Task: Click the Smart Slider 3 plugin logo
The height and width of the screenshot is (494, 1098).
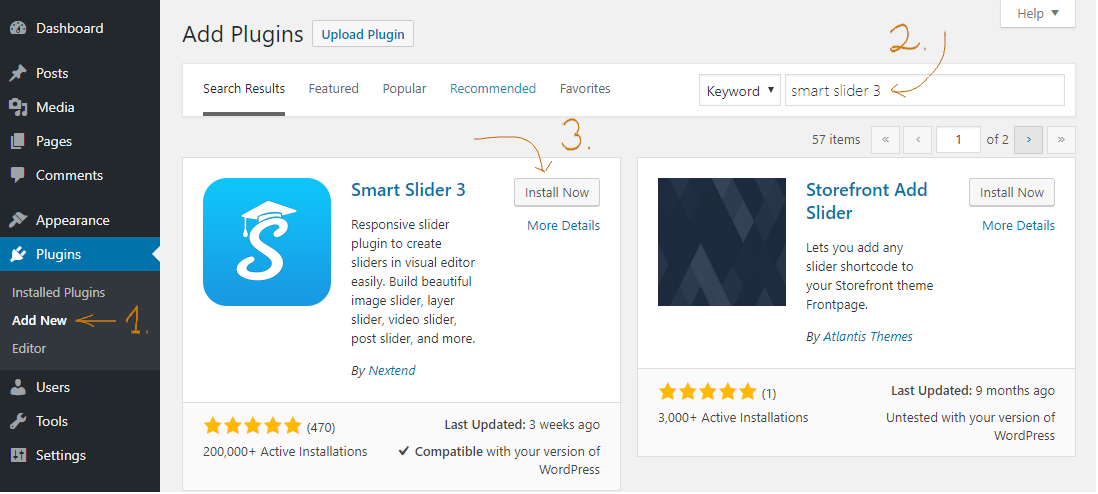Action: [267, 242]
